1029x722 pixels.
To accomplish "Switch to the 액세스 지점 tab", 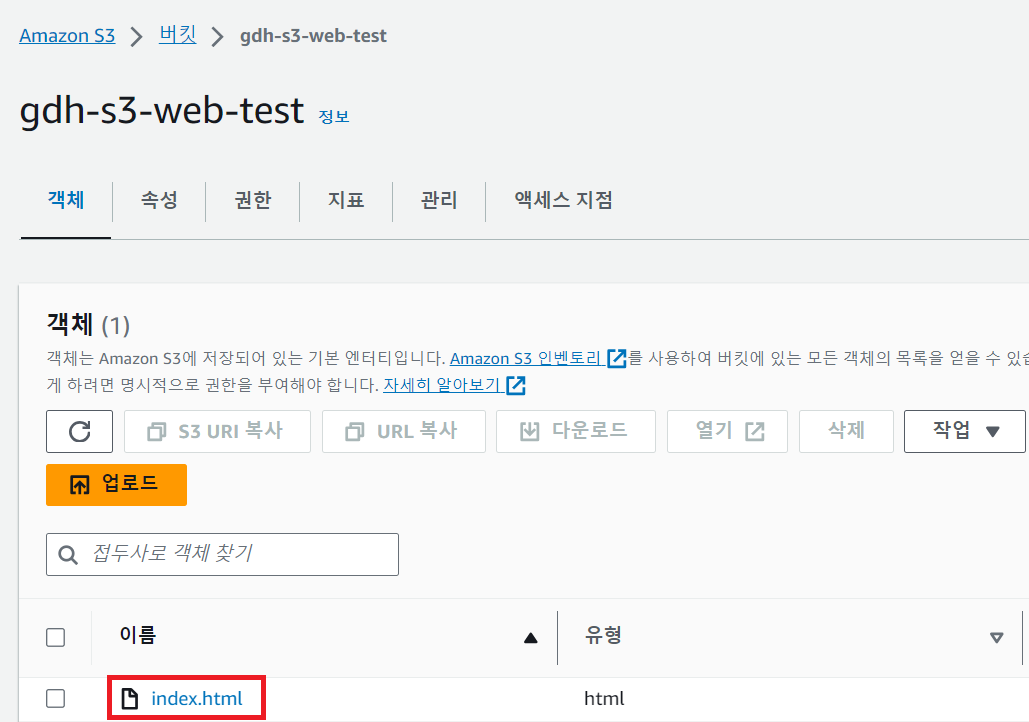I will [x=563, y=200].
